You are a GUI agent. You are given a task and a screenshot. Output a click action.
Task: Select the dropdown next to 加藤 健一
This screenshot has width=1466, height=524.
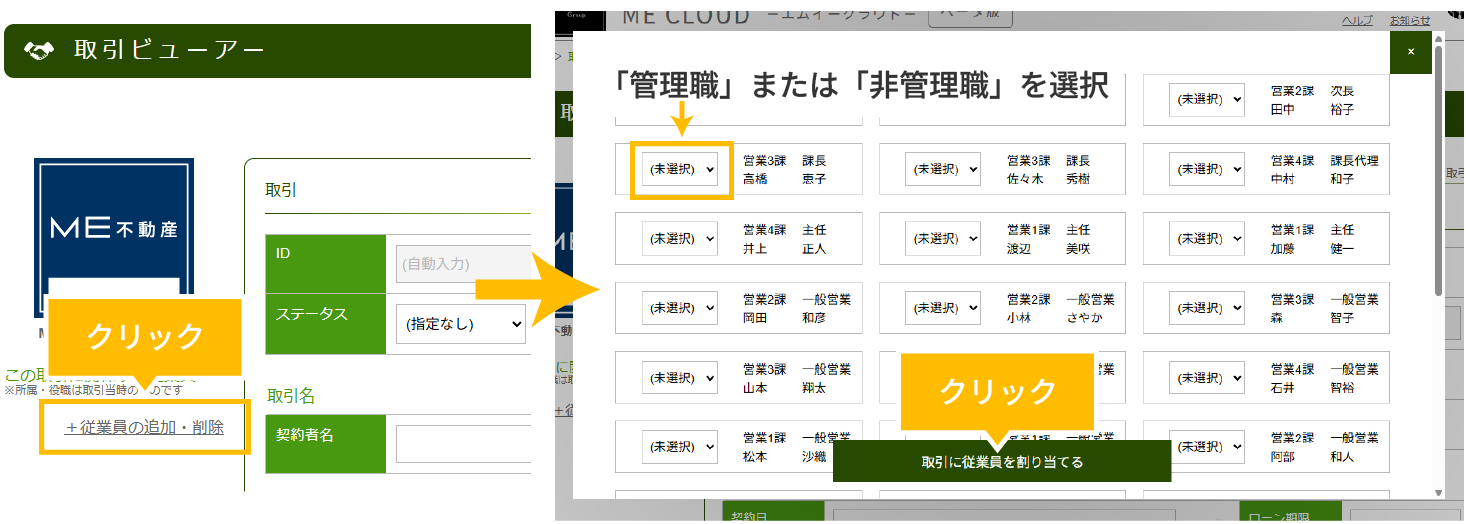click(1207, 239)
